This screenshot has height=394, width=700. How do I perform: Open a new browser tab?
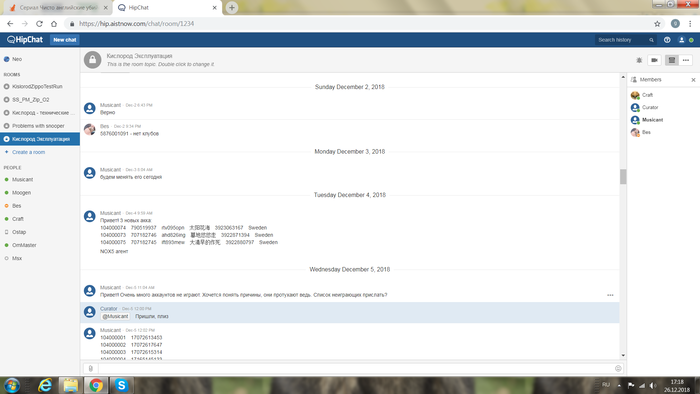point(232,8)
